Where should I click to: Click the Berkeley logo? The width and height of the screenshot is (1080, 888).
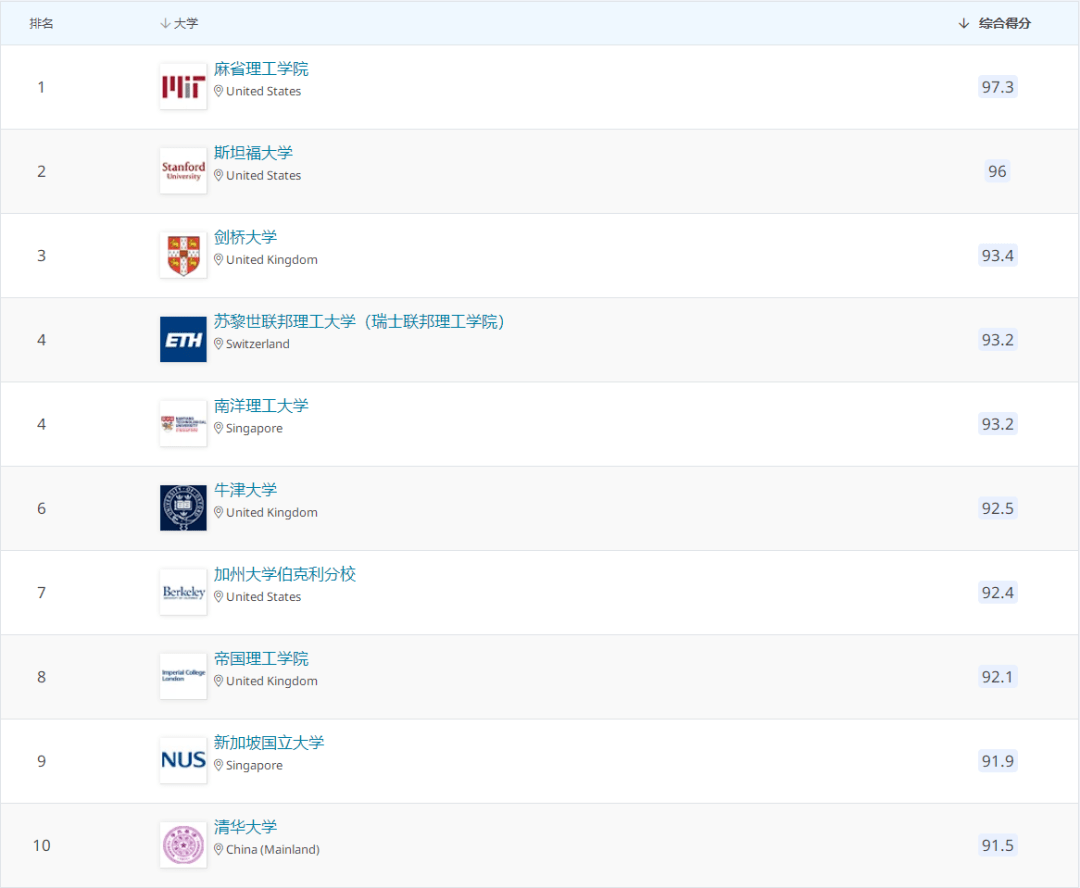183,592
